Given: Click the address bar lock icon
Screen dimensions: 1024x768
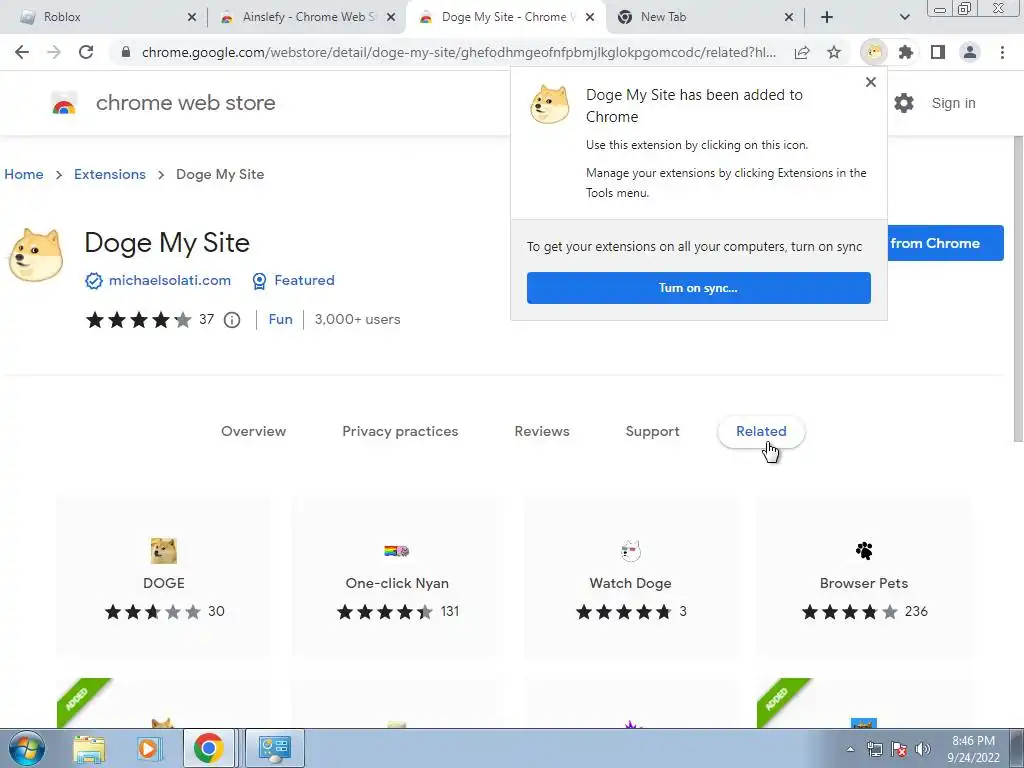Looking at the screenshot, I should pyautogui.click(x=126, y=52).
